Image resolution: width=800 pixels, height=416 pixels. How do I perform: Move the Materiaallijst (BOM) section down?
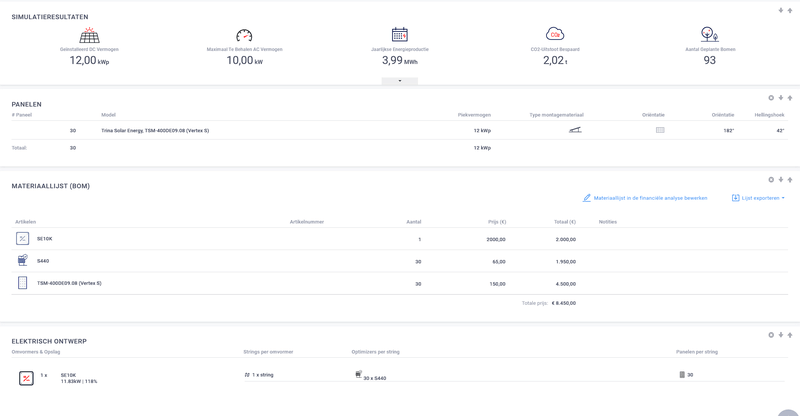pyautogui.click(x=781, y=180)
